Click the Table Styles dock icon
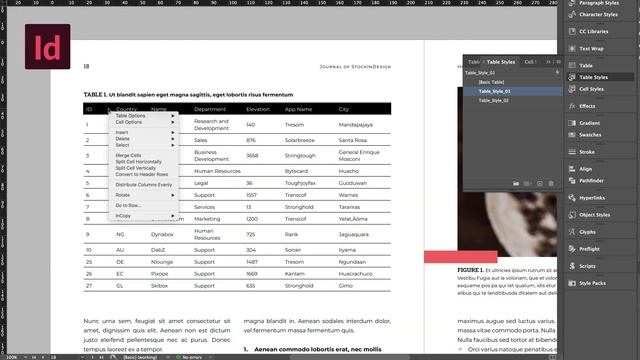This screenshot has width=640, height=360. pos(572,77)
